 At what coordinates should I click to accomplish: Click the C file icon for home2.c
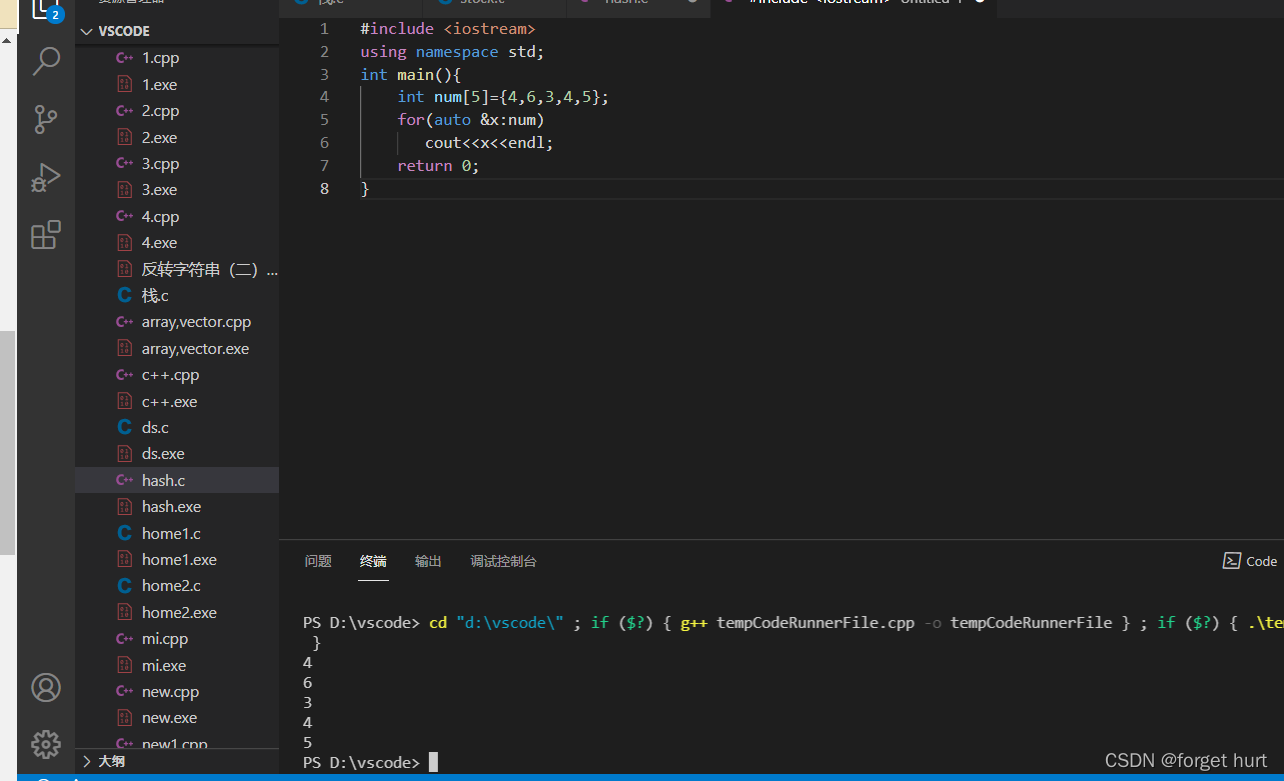coord(125,585)
